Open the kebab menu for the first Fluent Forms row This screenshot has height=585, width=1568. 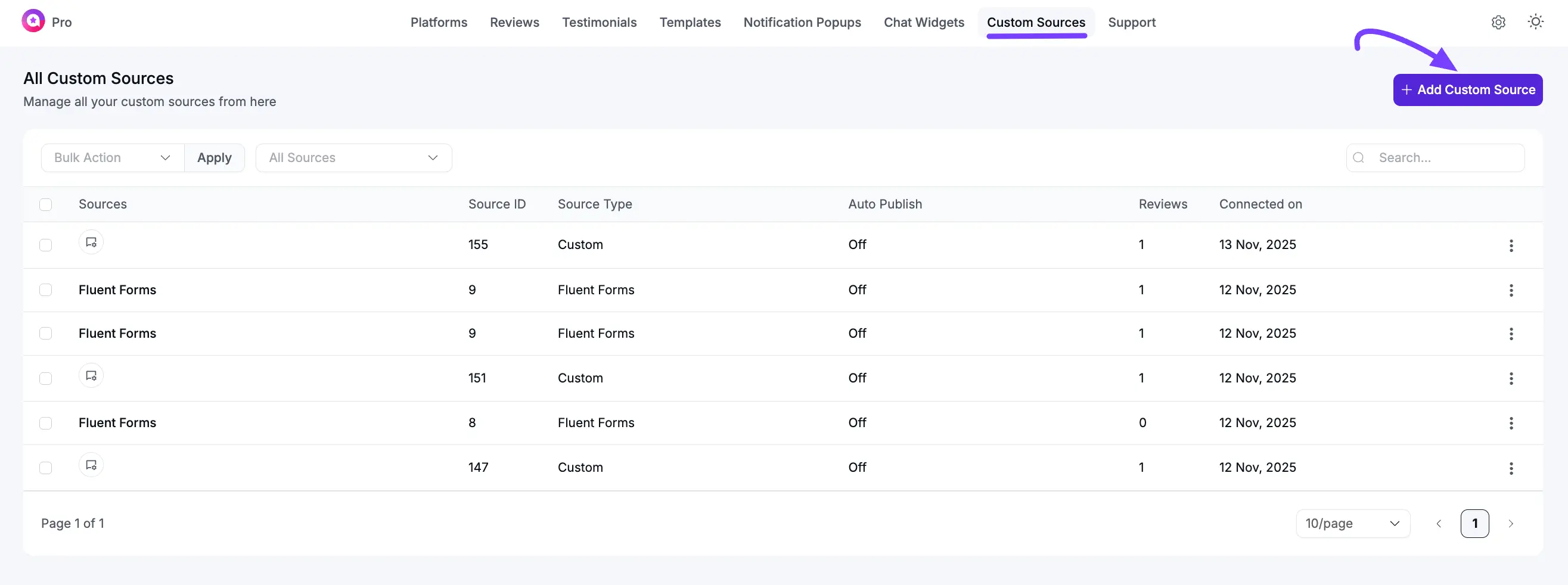(1511, 290)
